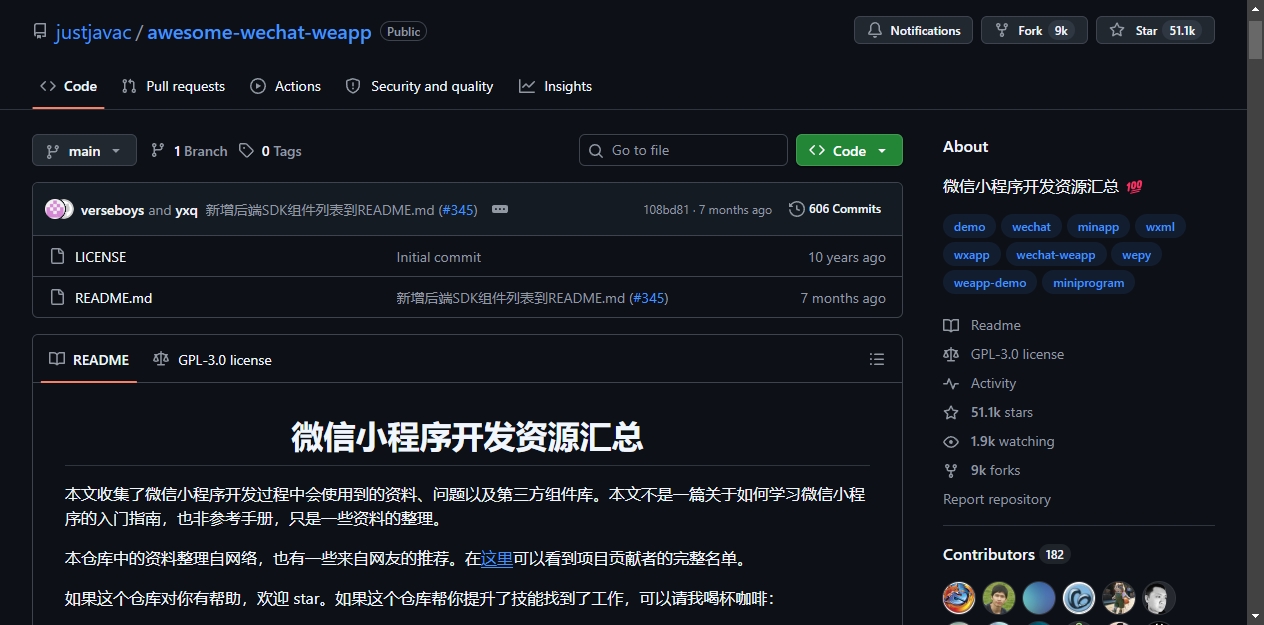Open the yxq co-author link
This screenshot has height=625, width=1264.
pyautogui.click(x=186, y=209)
